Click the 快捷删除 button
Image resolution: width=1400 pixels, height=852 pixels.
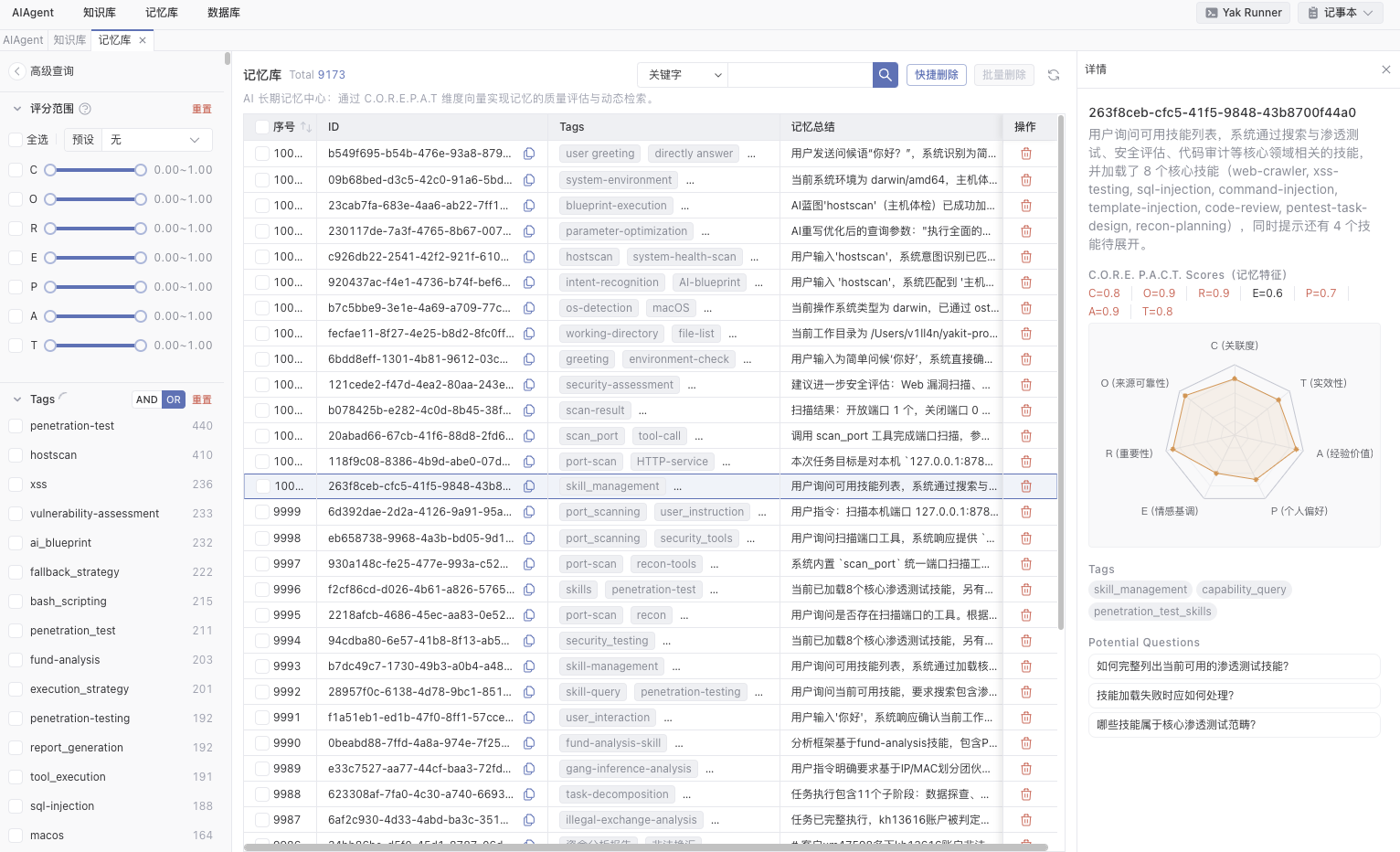tap(936, 75)
